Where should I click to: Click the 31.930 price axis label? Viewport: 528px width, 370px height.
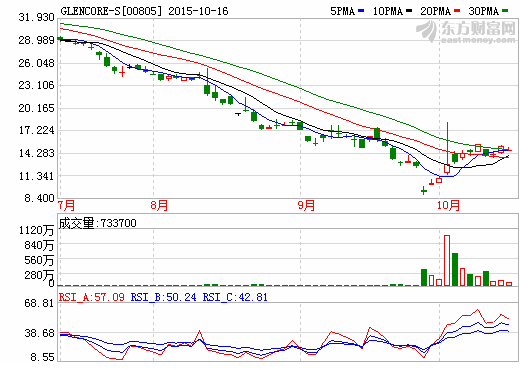tap(36, 17)
